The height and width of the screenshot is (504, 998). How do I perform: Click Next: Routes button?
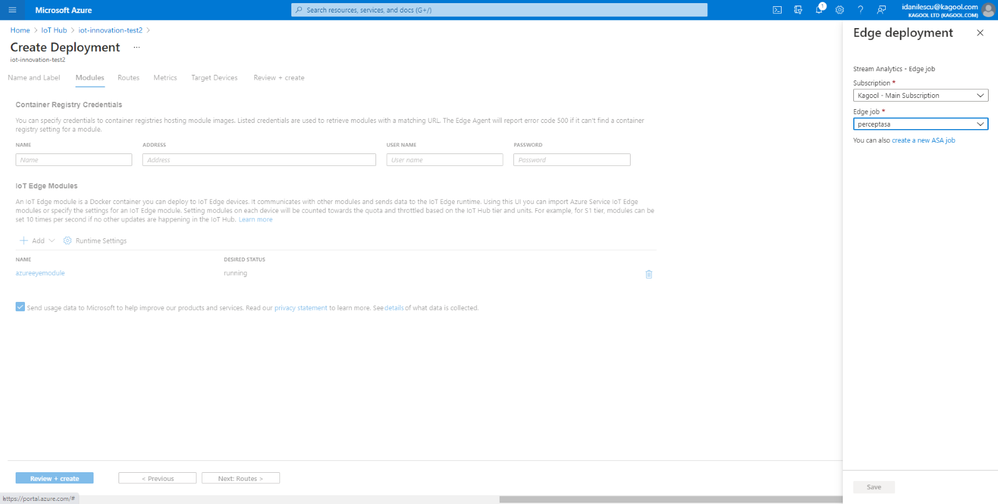(x=241, y=478)
